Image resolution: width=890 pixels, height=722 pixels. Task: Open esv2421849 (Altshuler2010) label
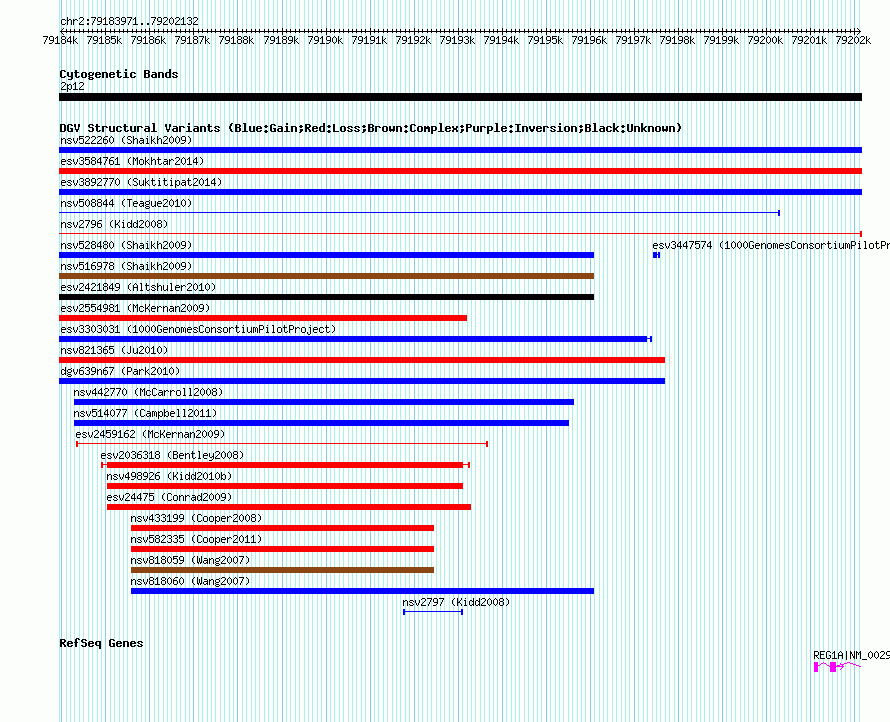(x=138, y=287)
